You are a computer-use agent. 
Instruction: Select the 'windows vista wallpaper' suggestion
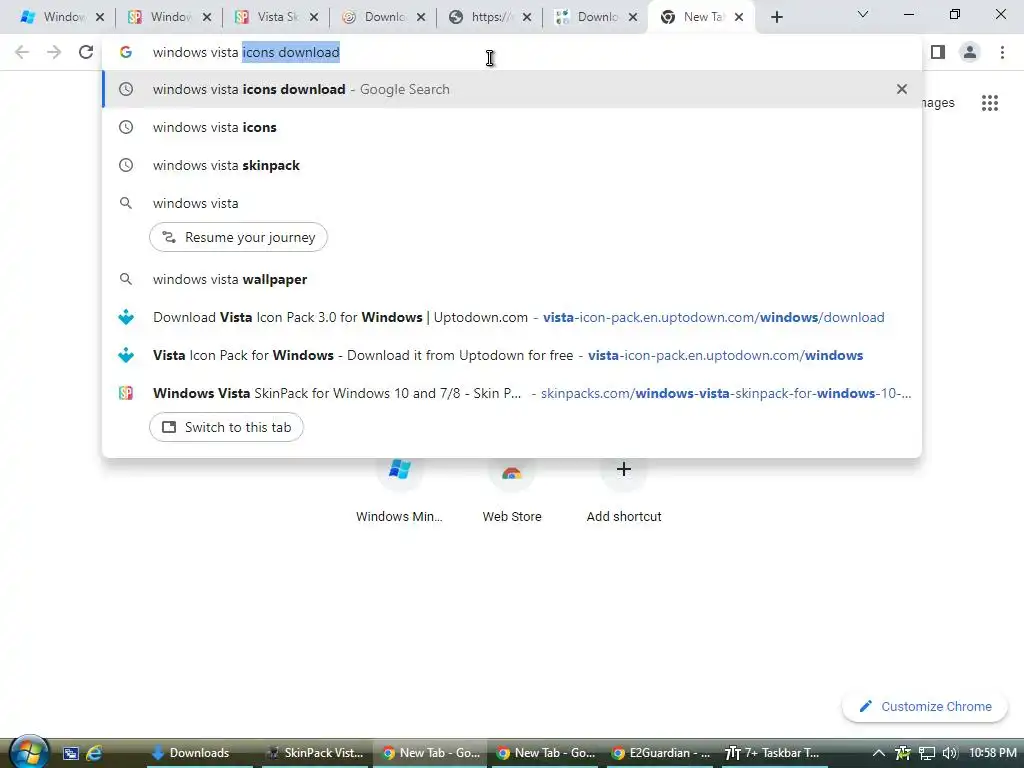click(513, 280)
